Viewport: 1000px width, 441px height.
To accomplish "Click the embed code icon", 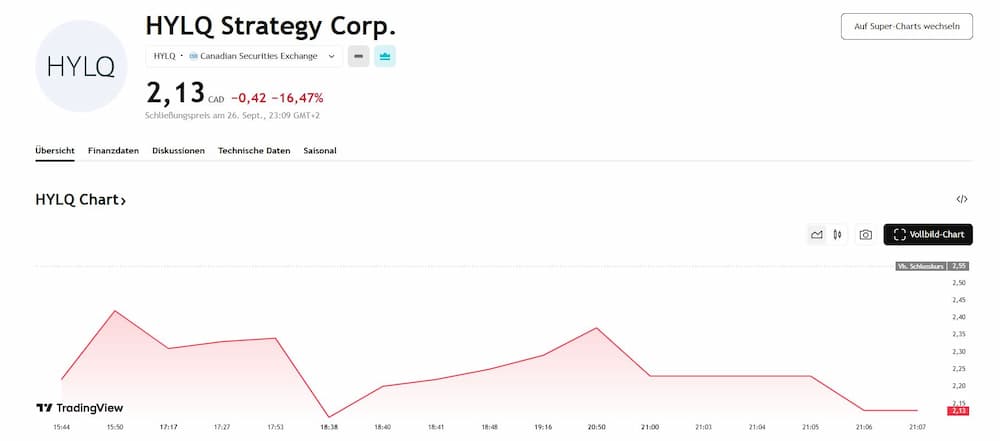I will tap(962, 199).
